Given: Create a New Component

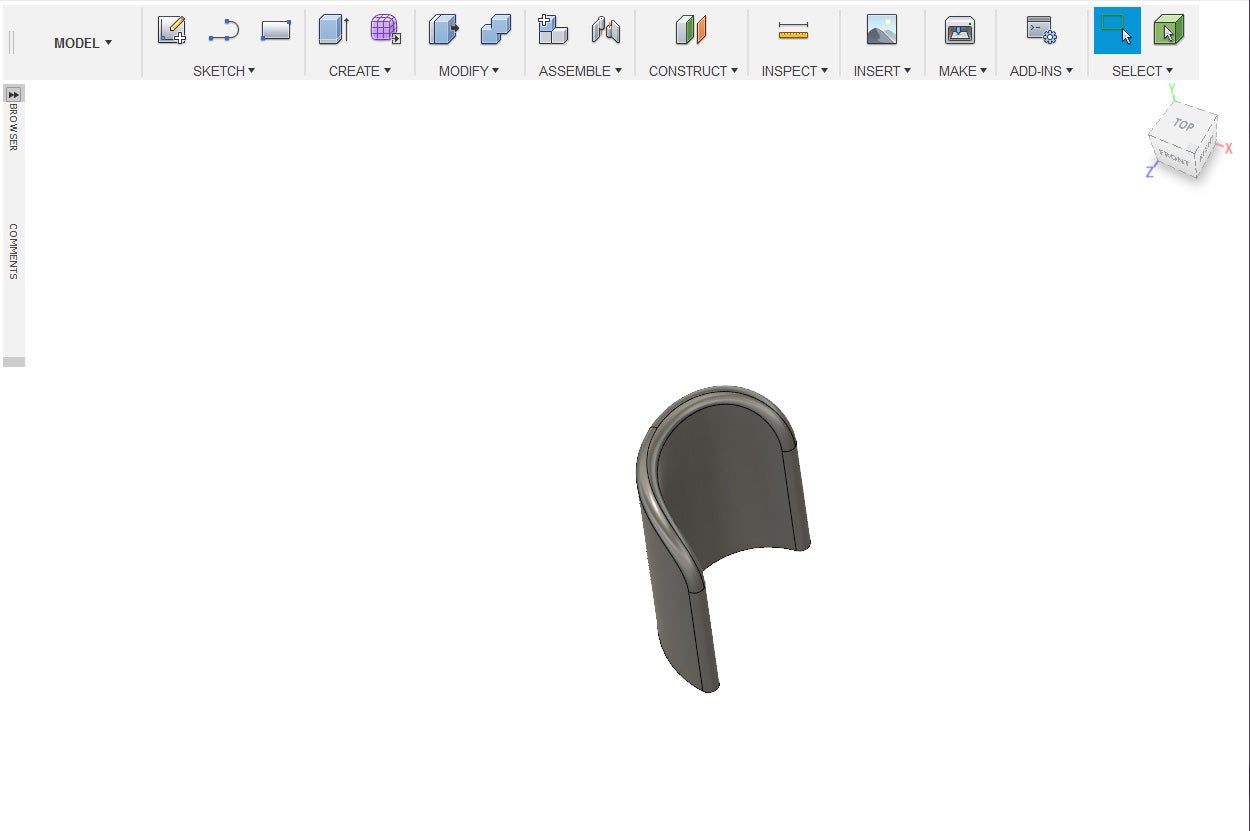Looking at the screenshot, I should [x=553, y=30].
